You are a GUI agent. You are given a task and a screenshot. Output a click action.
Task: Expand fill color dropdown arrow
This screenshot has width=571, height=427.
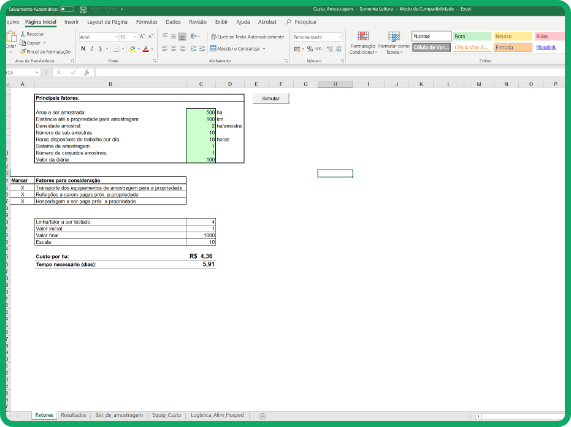coord(139,49)
